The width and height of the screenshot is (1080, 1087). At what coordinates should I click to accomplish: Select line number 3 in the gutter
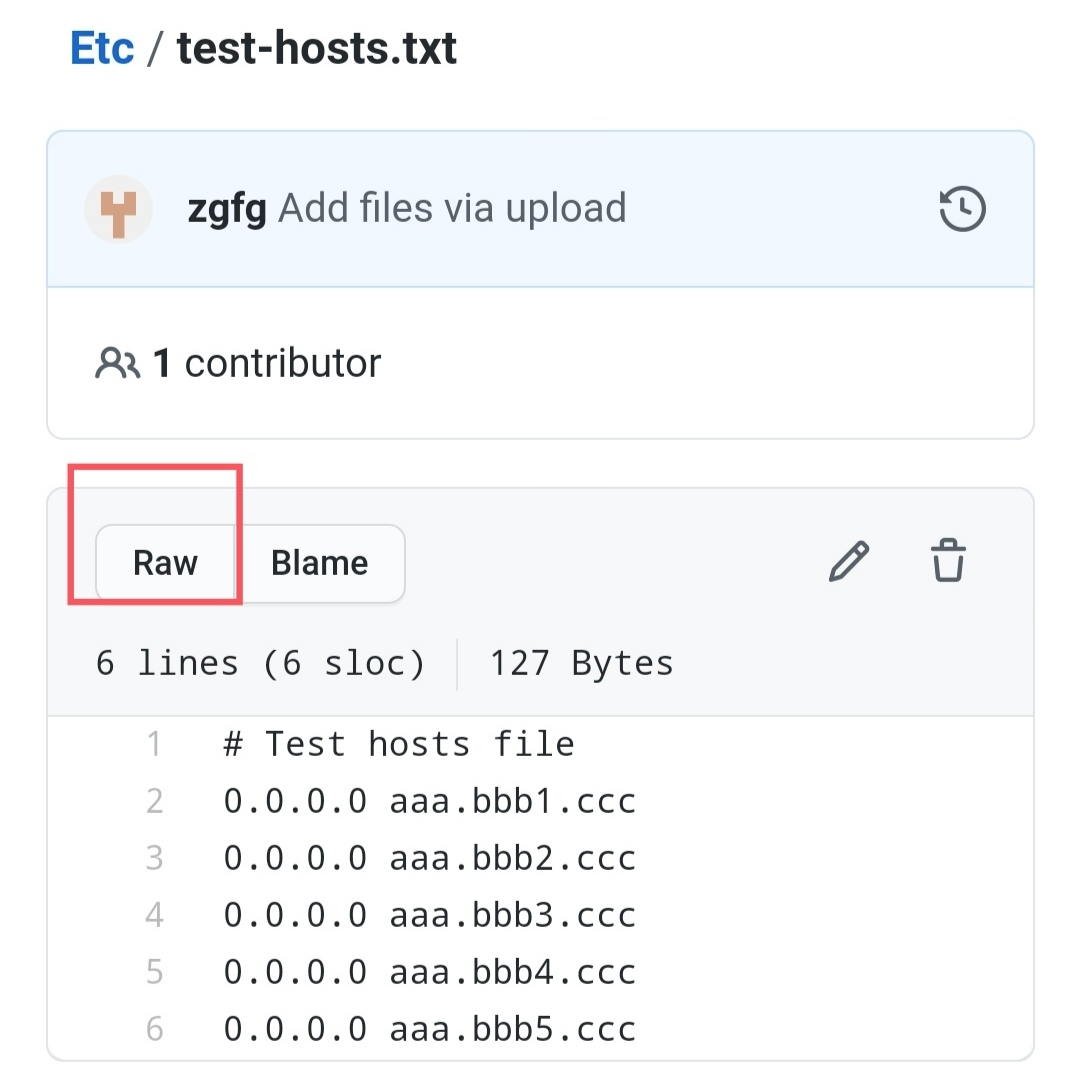(x=155, y=857)
